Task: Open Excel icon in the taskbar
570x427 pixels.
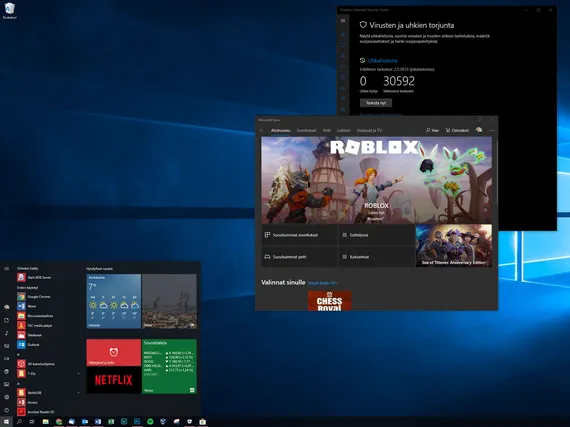Action: tap(111, 422)
